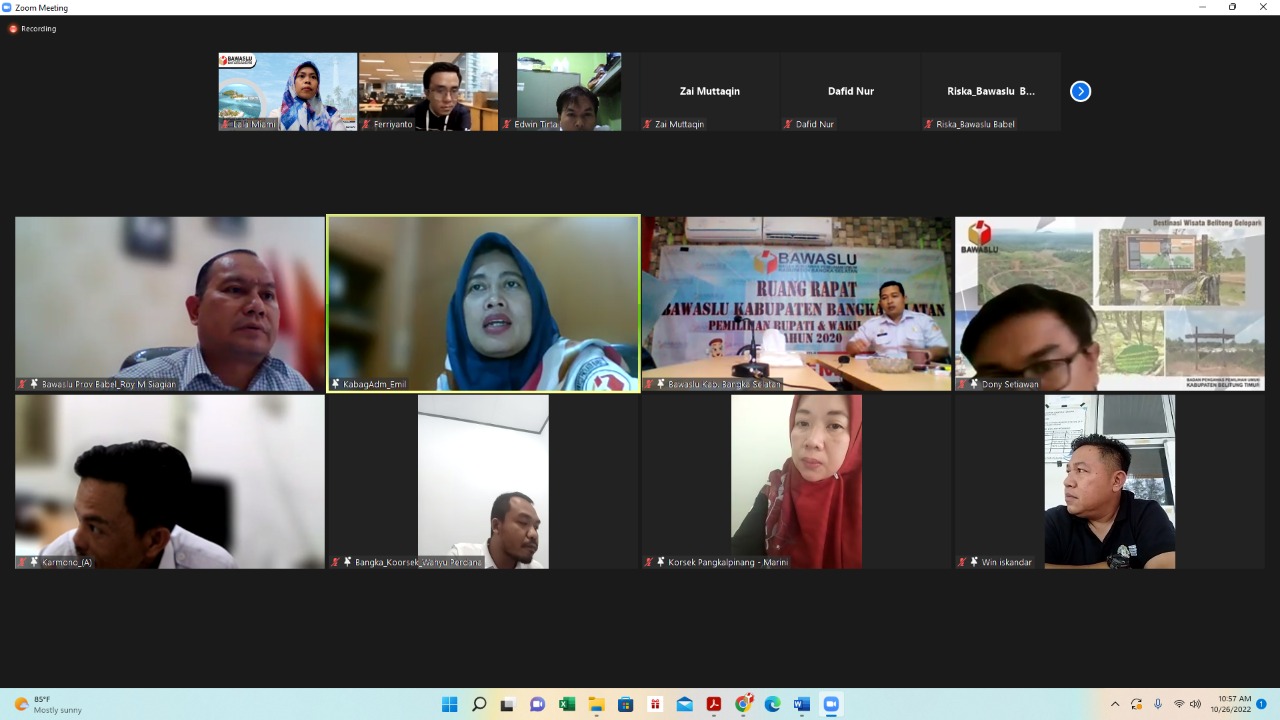Expand hidden system tray icons chevron

1115,704
